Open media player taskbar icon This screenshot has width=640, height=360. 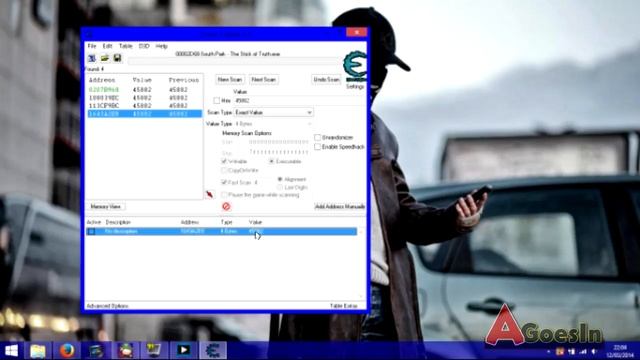pos(183,351)
